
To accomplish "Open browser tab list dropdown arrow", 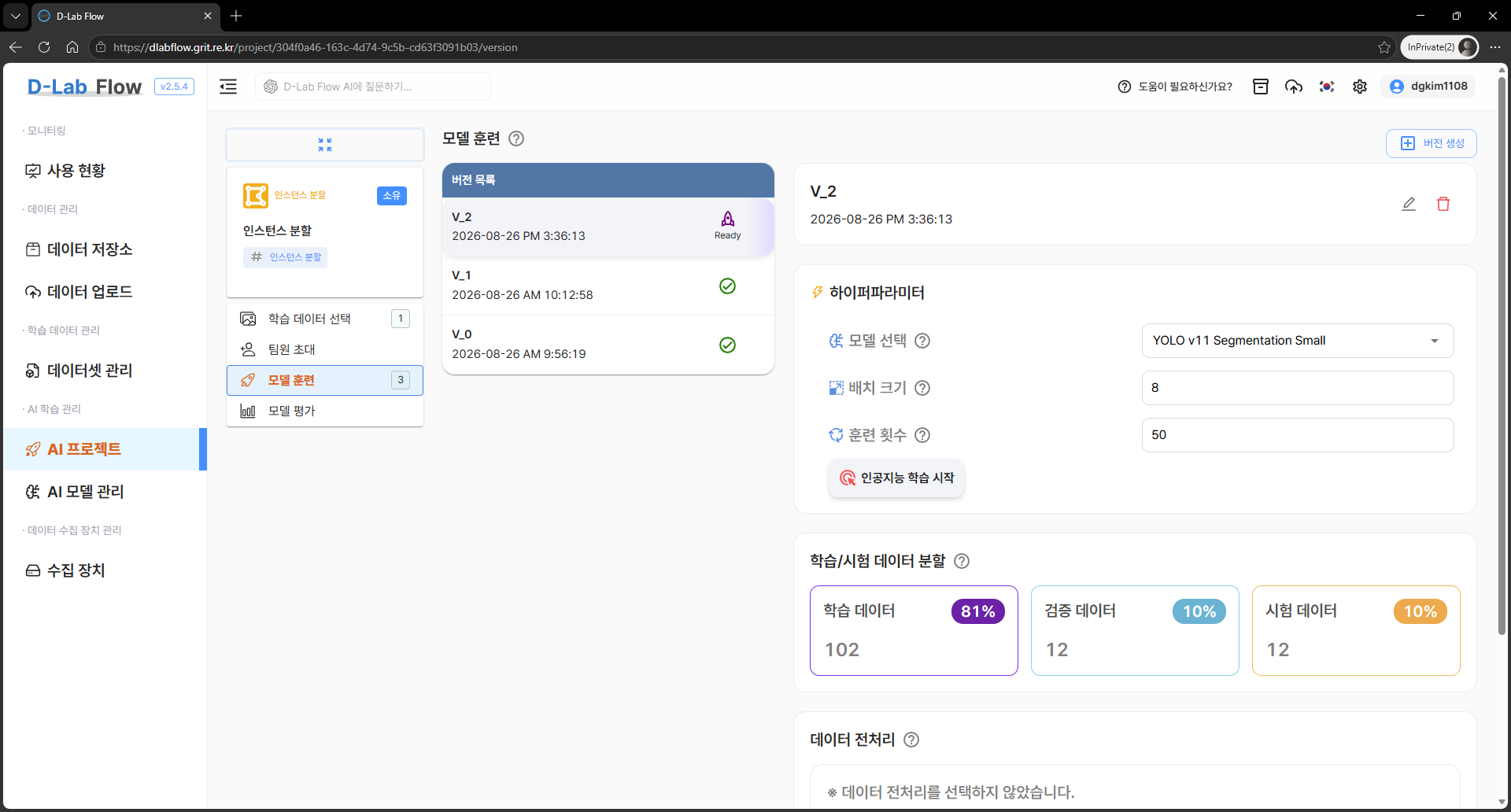I will click(x=16, y=16).
